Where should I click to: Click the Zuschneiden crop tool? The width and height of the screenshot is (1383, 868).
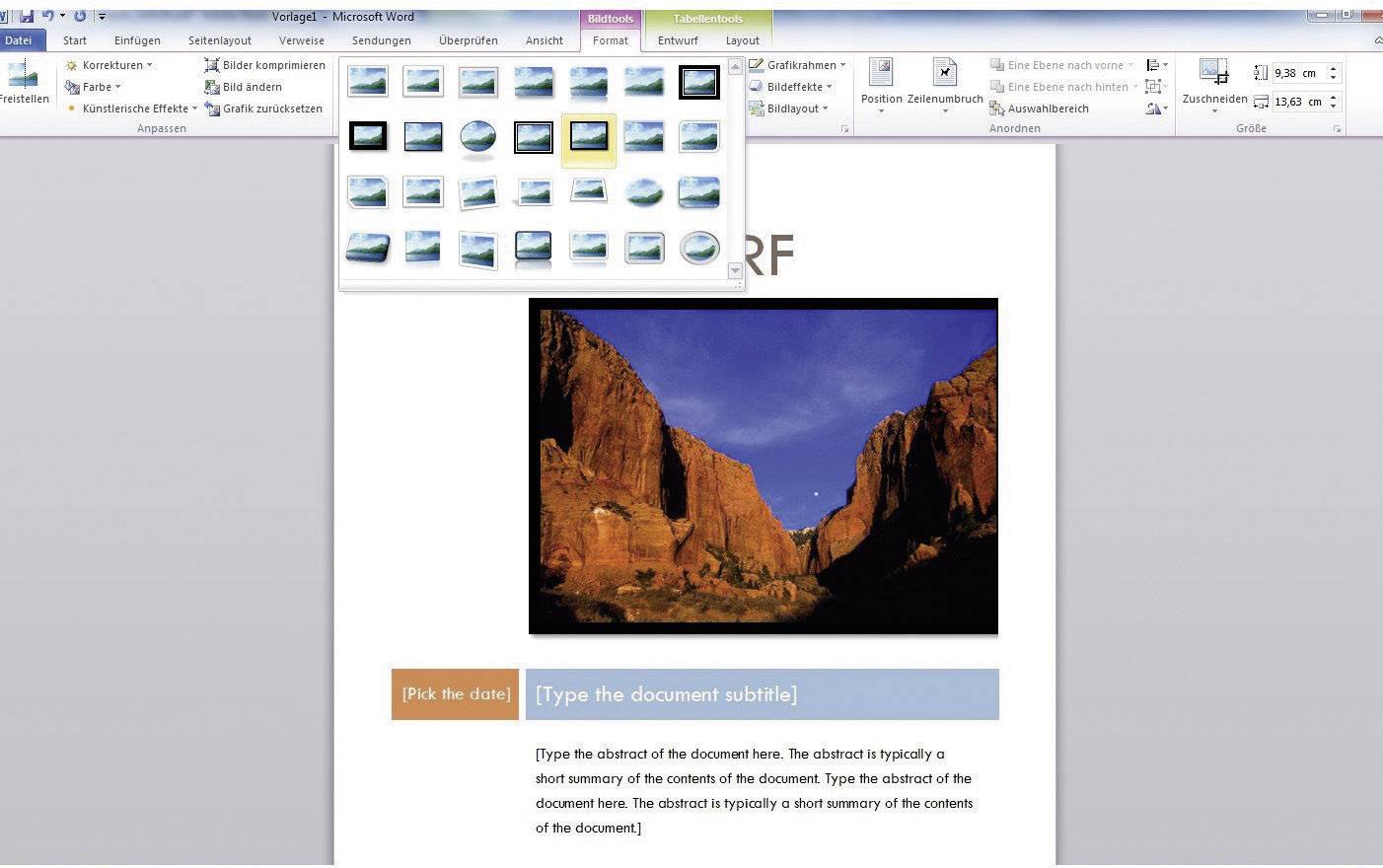click(1214, 86)
